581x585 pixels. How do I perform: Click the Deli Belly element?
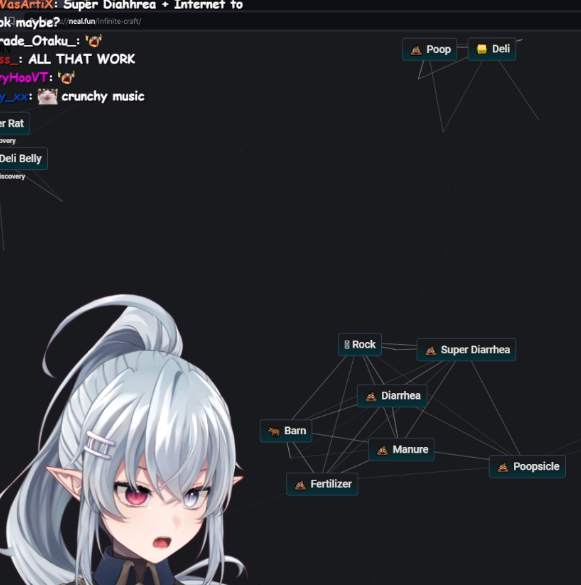(x=23, y=159)
